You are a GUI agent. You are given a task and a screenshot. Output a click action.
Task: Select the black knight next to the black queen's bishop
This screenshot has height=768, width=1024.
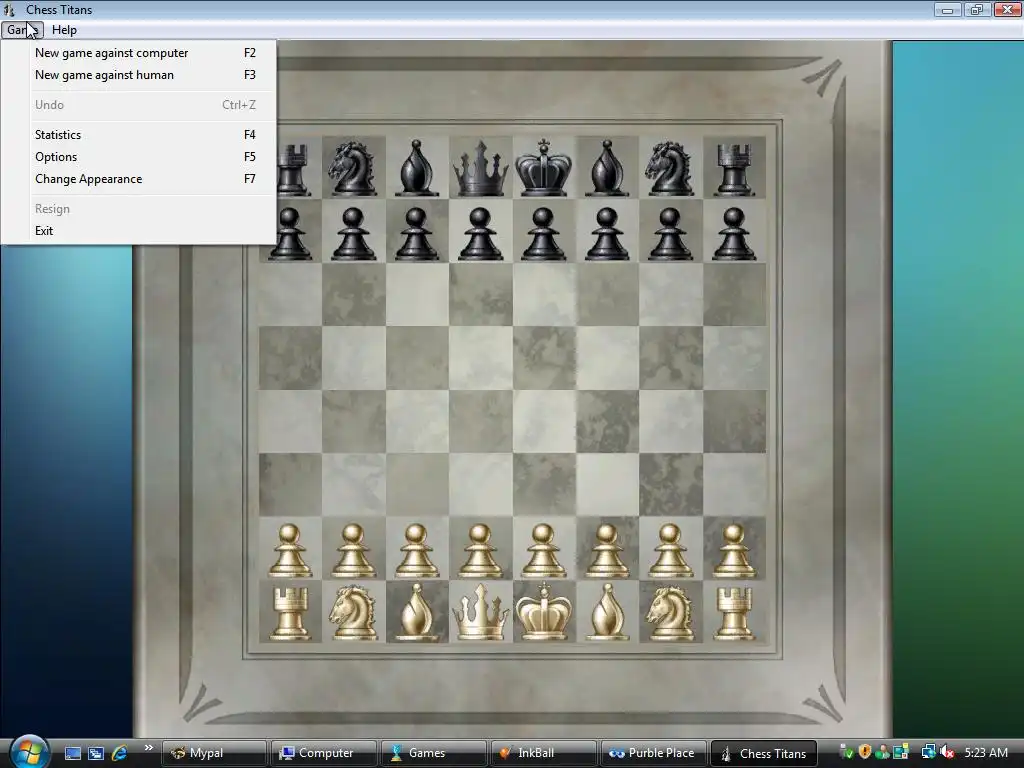pos(353,168)
